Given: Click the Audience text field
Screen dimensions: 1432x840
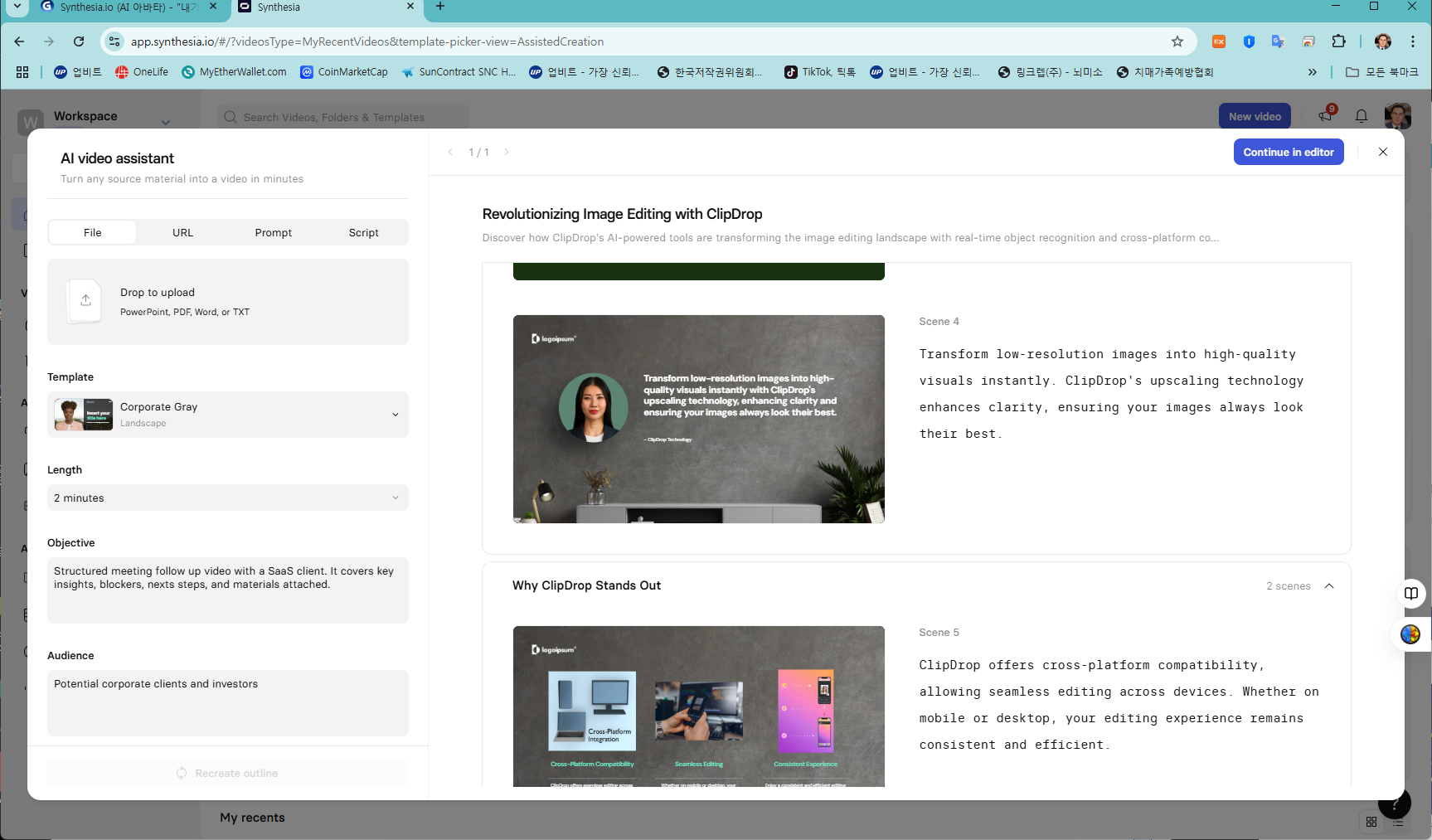Looking at the screenshot, I should pos(228,703).
